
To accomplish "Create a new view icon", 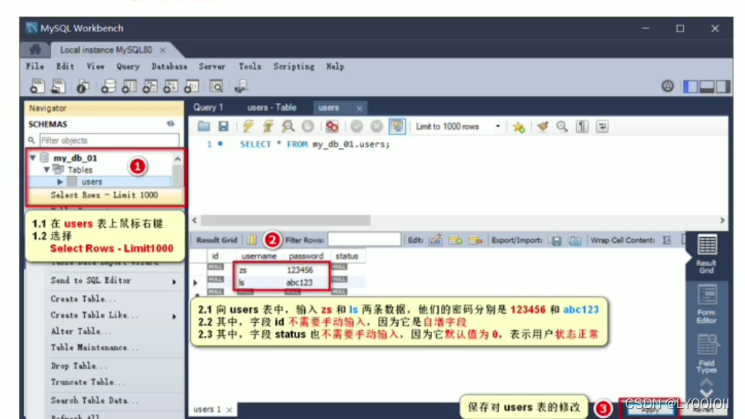I will (150, 86).
